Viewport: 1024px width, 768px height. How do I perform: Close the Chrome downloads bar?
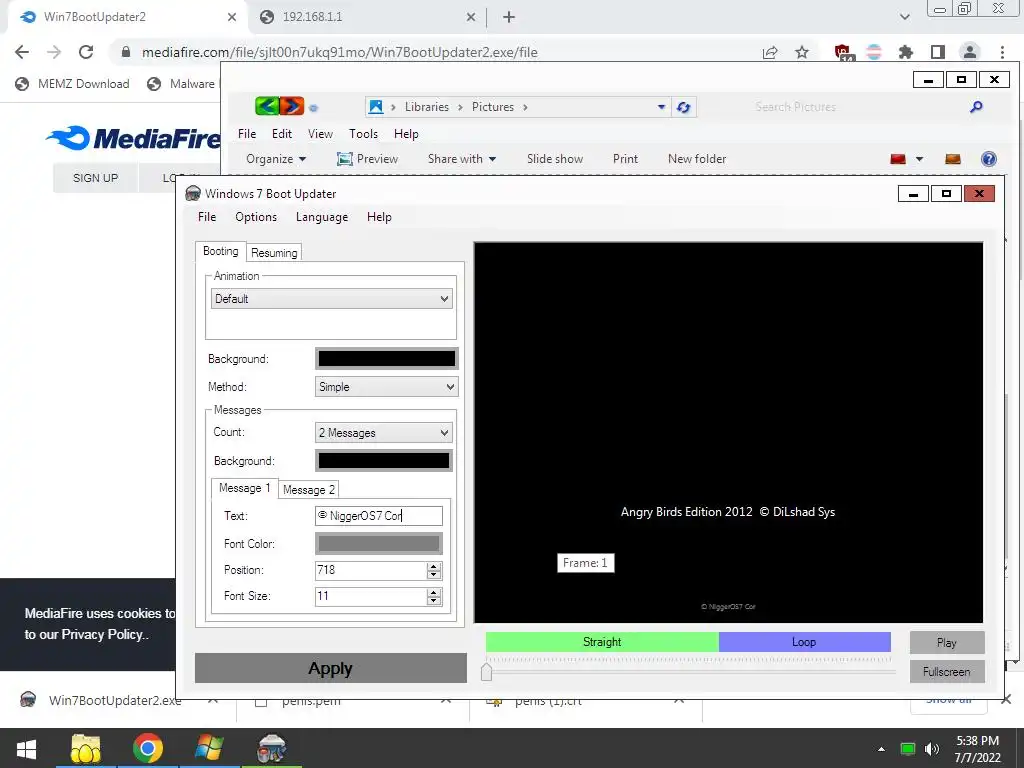point(1006,699)
